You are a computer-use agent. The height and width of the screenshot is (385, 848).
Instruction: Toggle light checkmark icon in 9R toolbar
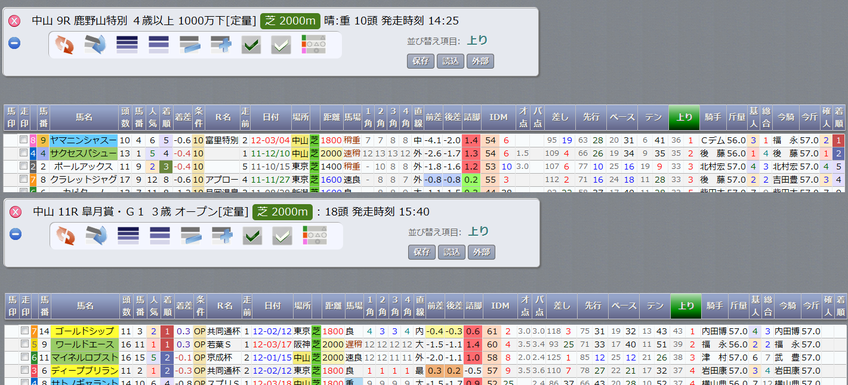point(281,45)
